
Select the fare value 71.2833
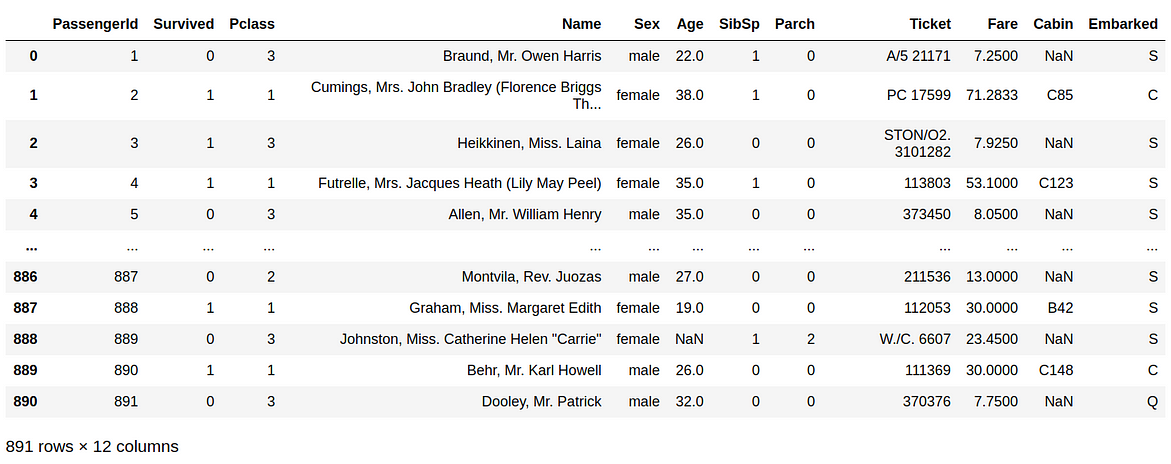[992, 96]
